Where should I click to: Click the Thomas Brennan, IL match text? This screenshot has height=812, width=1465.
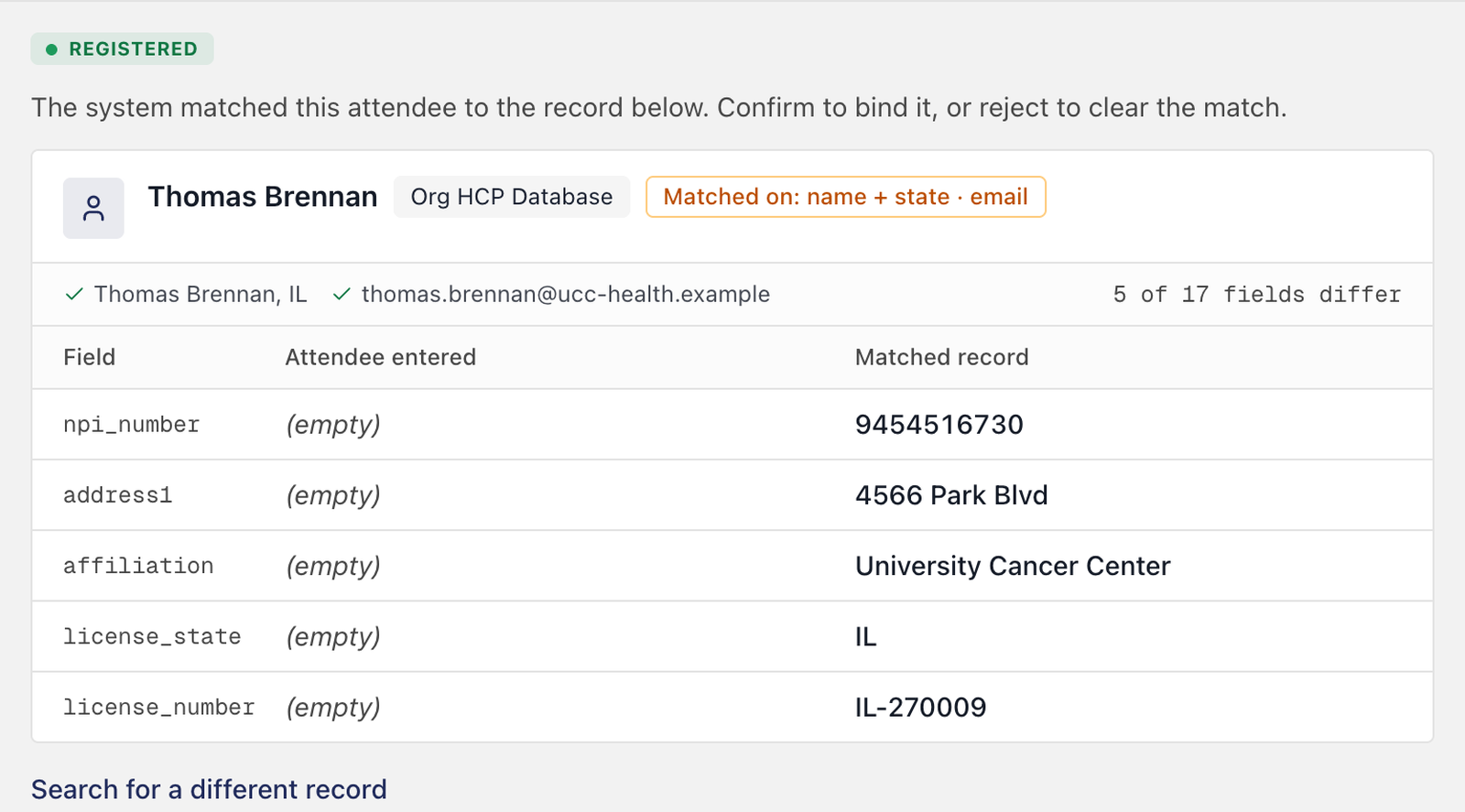[x=201, y=294]
